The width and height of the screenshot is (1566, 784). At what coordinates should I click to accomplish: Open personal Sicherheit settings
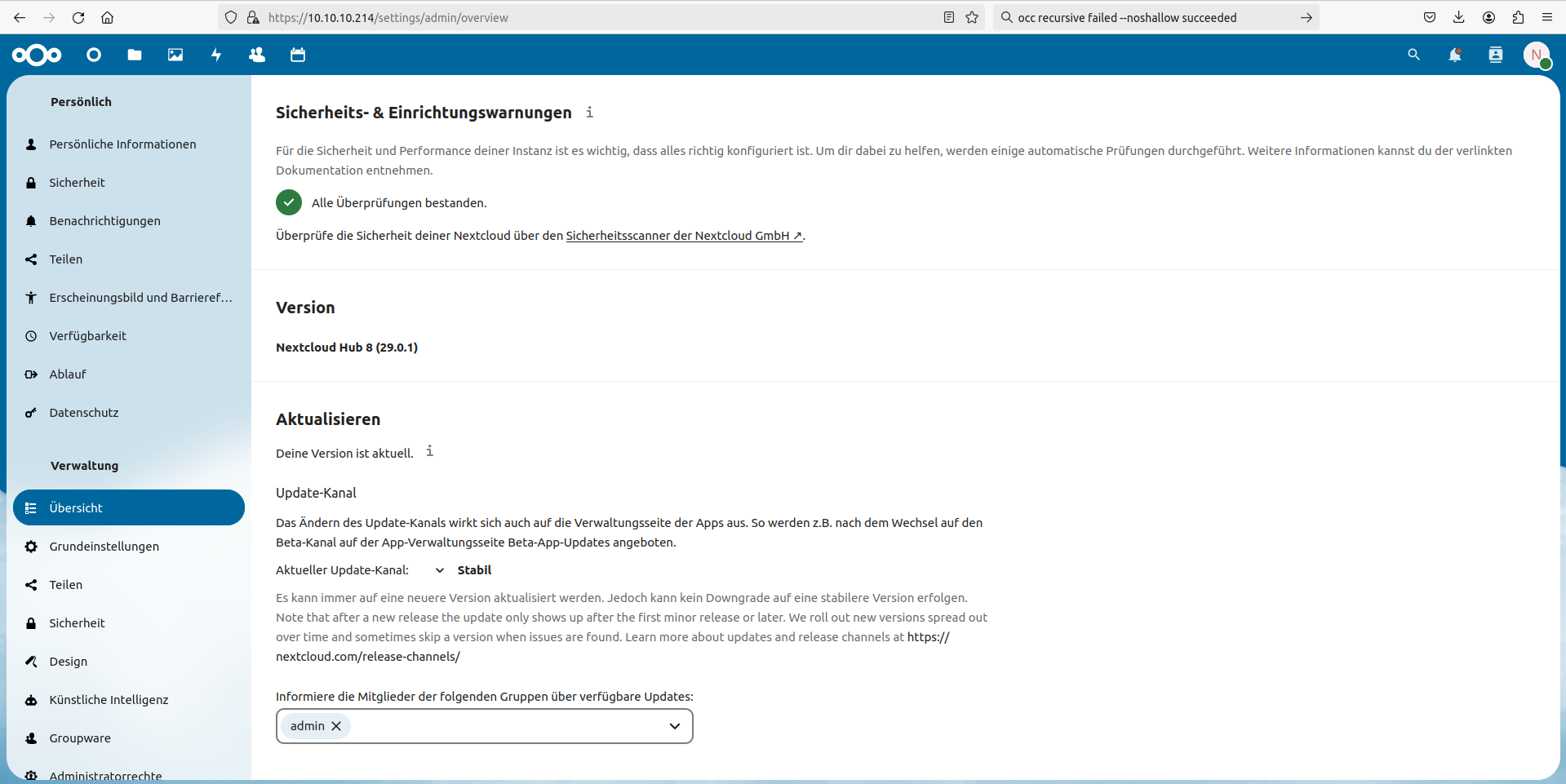(129, 183)
